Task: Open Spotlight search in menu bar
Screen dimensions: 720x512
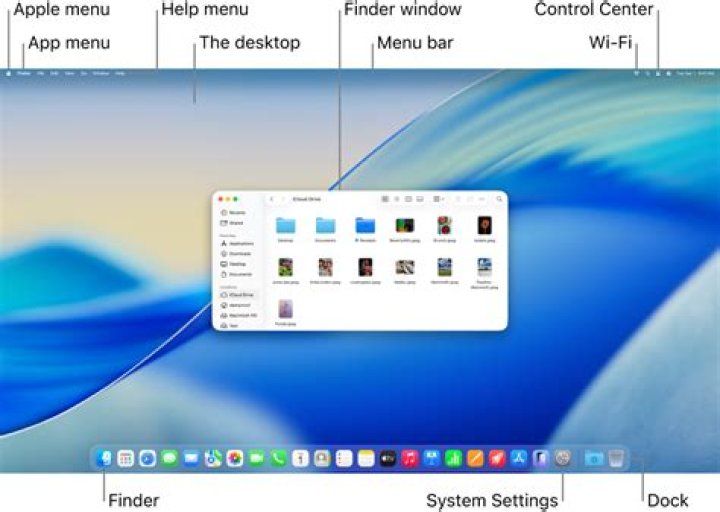Action: (647, 73)
